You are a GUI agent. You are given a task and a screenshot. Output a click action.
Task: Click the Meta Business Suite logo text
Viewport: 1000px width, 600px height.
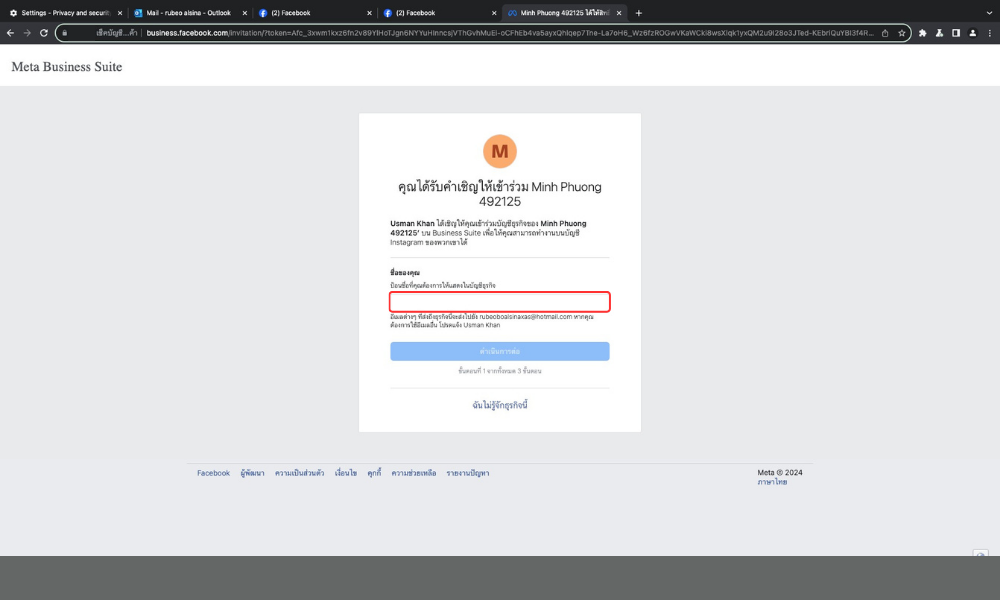pyautogui.click(x=67, y=67)
